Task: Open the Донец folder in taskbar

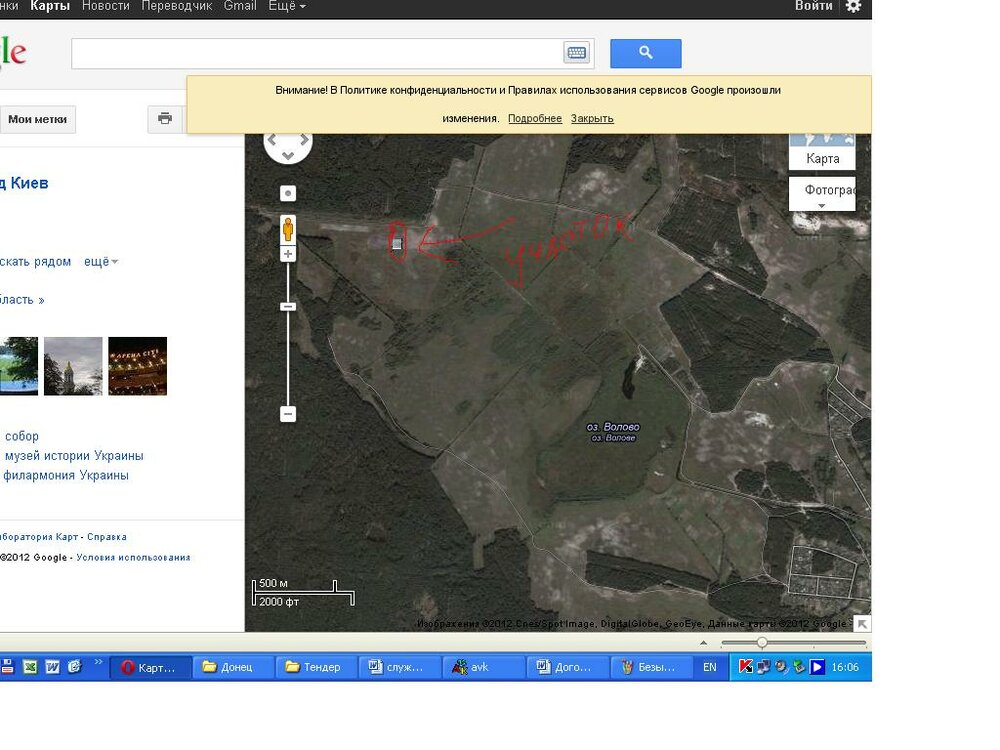Action: [x=233, y=667]
